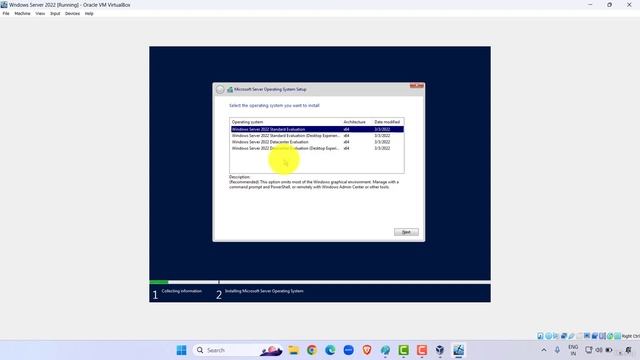640x360 pixels.
Task: Open the green Camtasia icon in taskbar
Action: tap(404, 350)
